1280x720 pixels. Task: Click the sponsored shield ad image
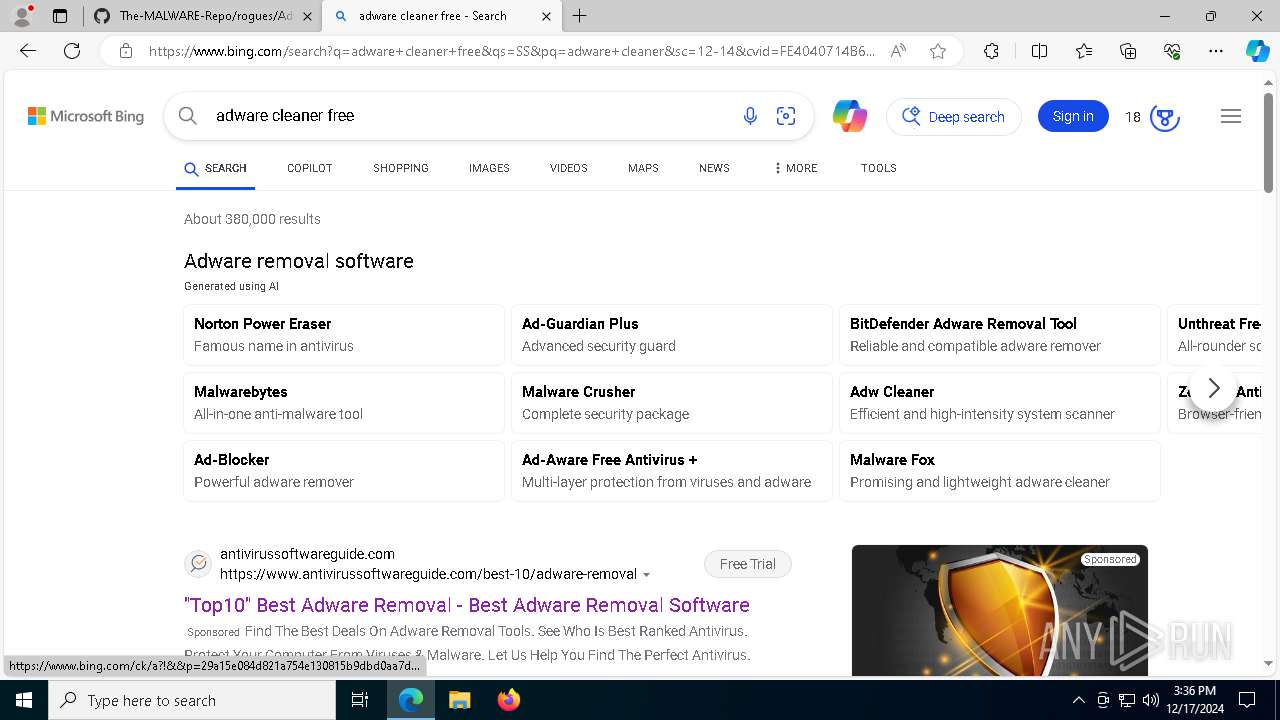coord(1000,610)
